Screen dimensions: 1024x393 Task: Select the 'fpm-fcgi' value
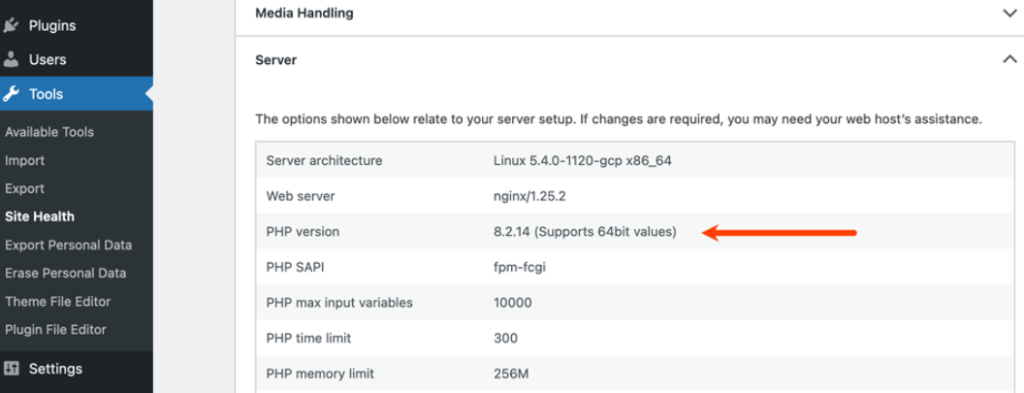click(519, 267)
